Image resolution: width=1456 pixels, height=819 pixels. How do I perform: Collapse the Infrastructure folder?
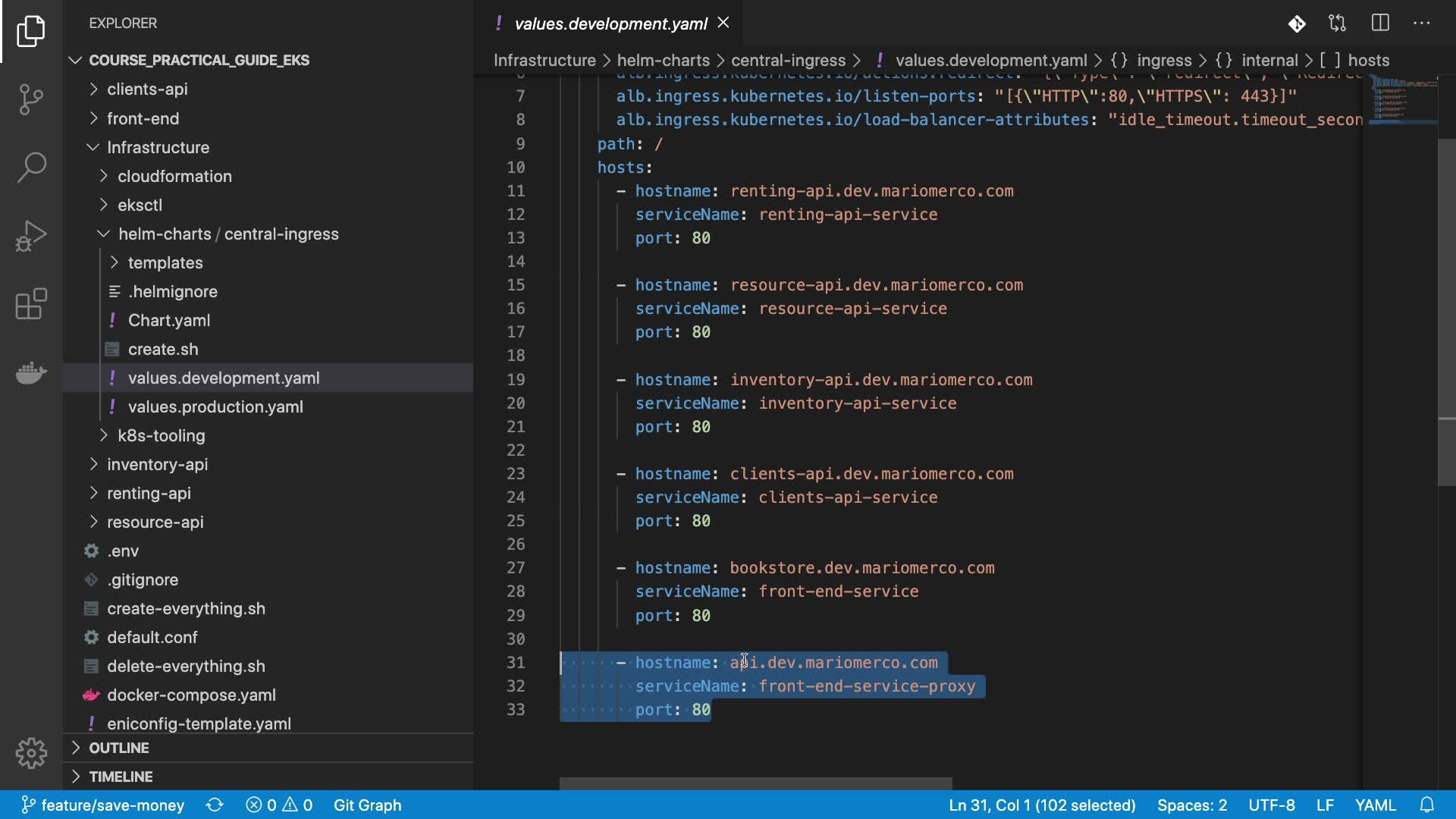coord(158,148)
